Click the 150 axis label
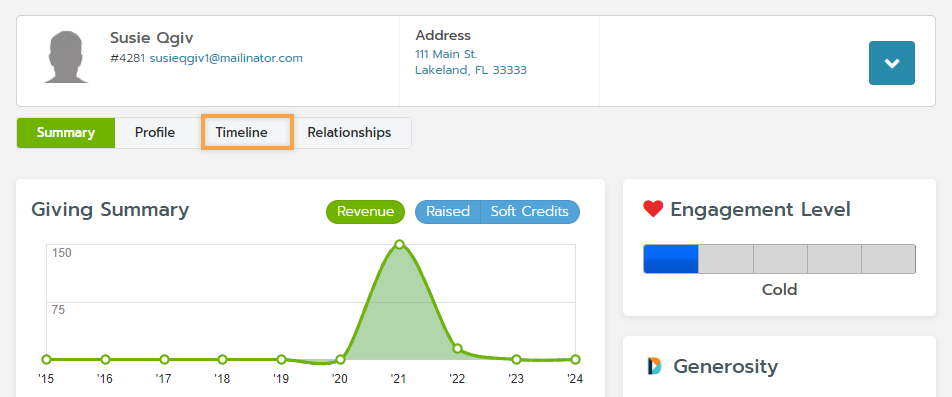Screen dimensions: 952x397 click(x=61, y=253)
